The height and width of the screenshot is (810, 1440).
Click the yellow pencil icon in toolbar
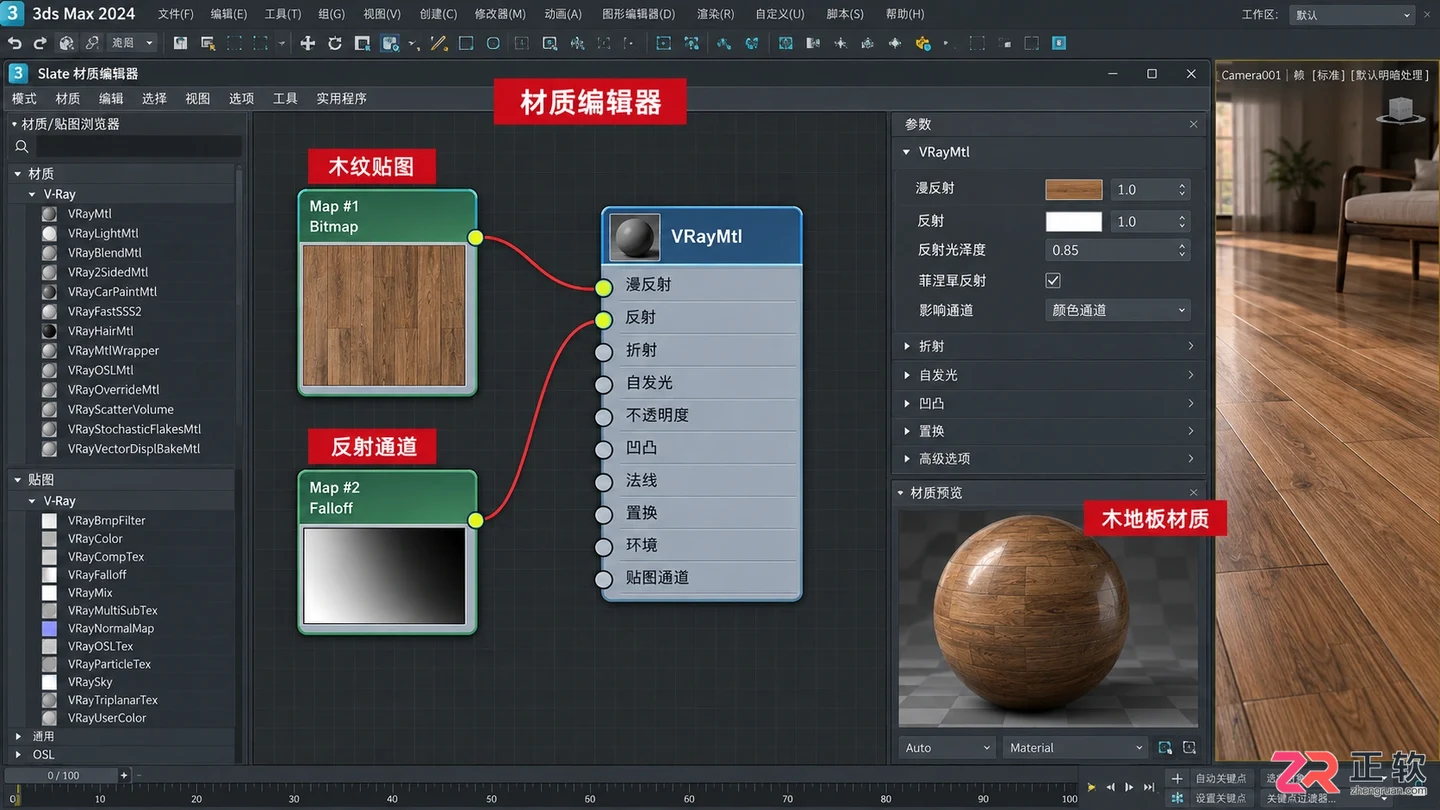pos(439,43)
